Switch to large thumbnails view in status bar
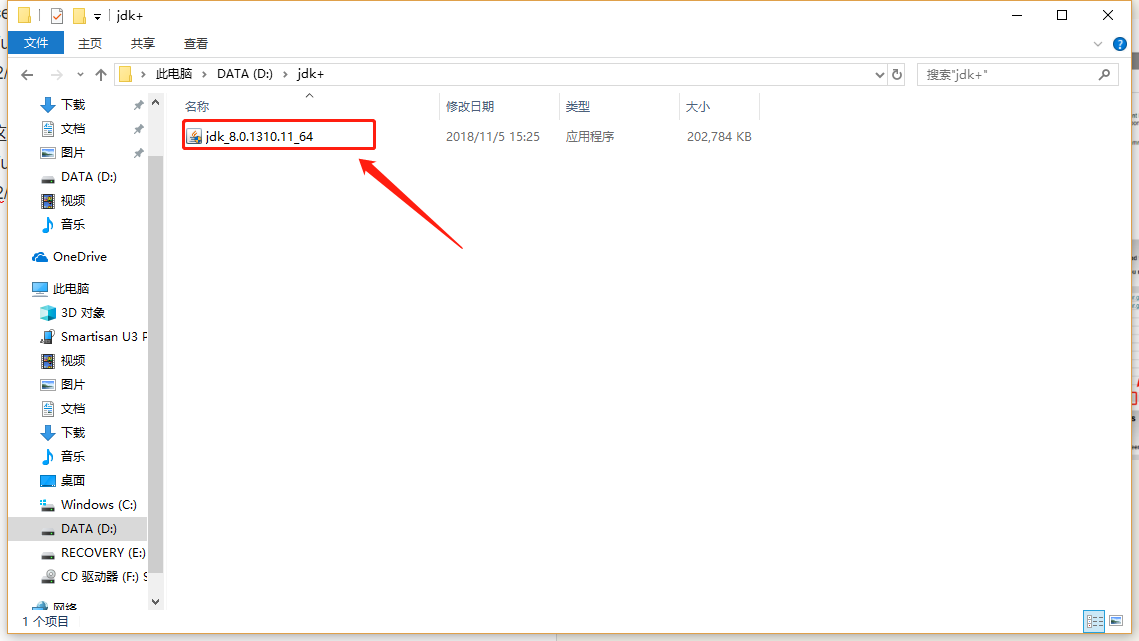This screenshot has height=641, width=1139. pos(1117,621)
